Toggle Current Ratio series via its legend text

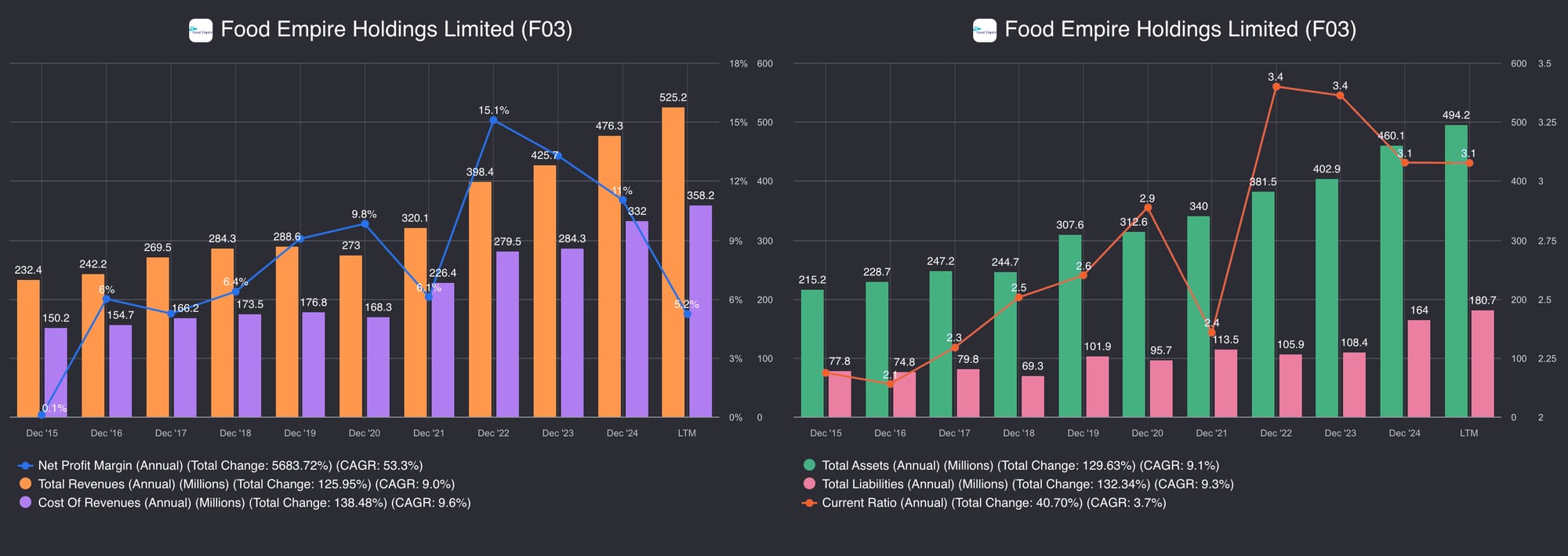tap(993, 503)
